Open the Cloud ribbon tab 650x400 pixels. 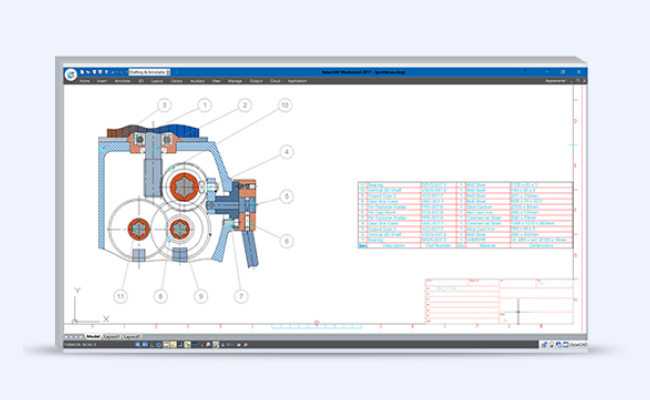click(x=276, y=81)
